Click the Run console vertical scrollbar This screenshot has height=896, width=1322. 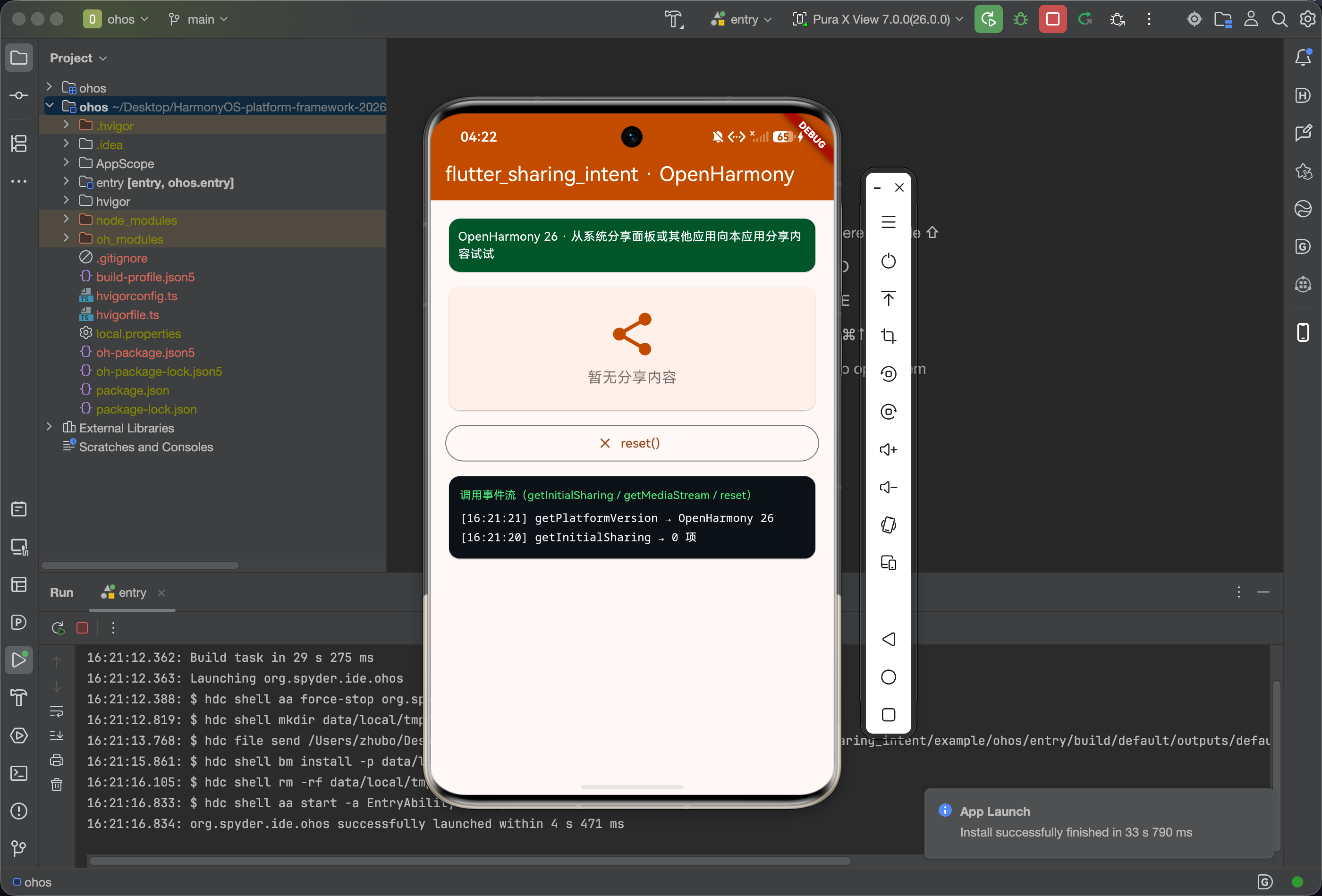(x=1276, y=766)
